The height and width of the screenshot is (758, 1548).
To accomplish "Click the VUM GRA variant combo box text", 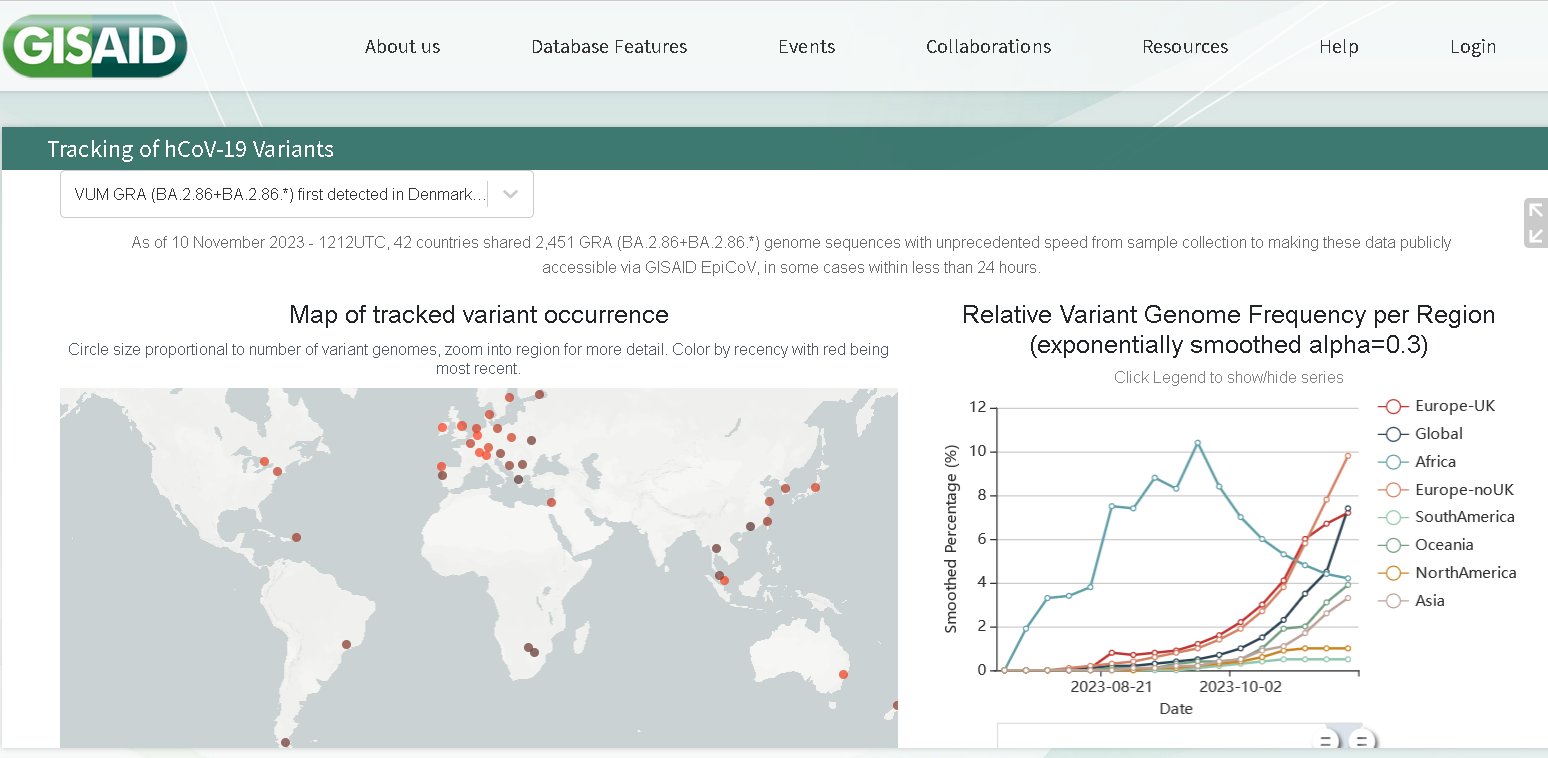I will pyautogui.click(x=280, y=194).
